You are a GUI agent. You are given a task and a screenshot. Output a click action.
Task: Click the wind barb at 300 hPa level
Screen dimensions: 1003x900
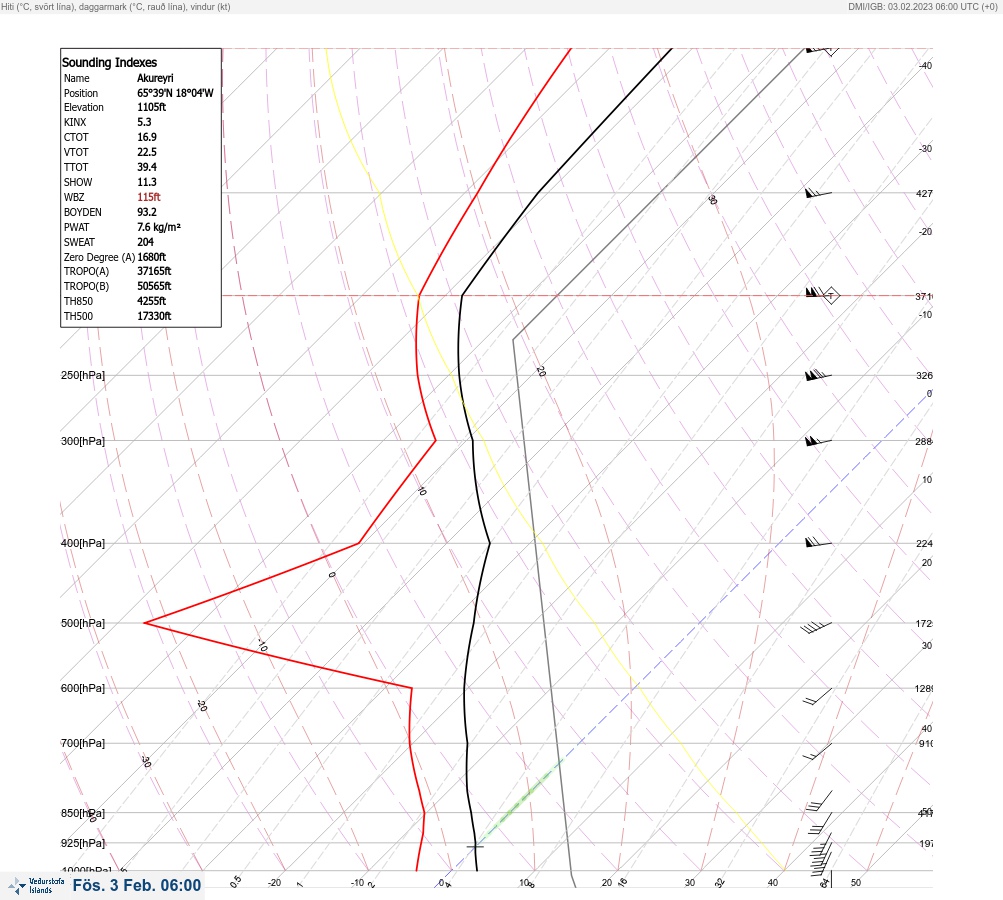818,441
